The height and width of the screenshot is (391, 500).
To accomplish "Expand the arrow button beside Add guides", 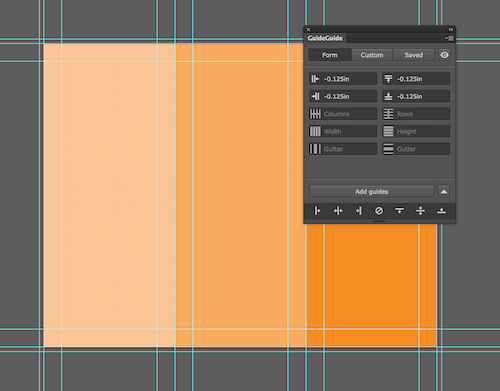I will point(444,192).
